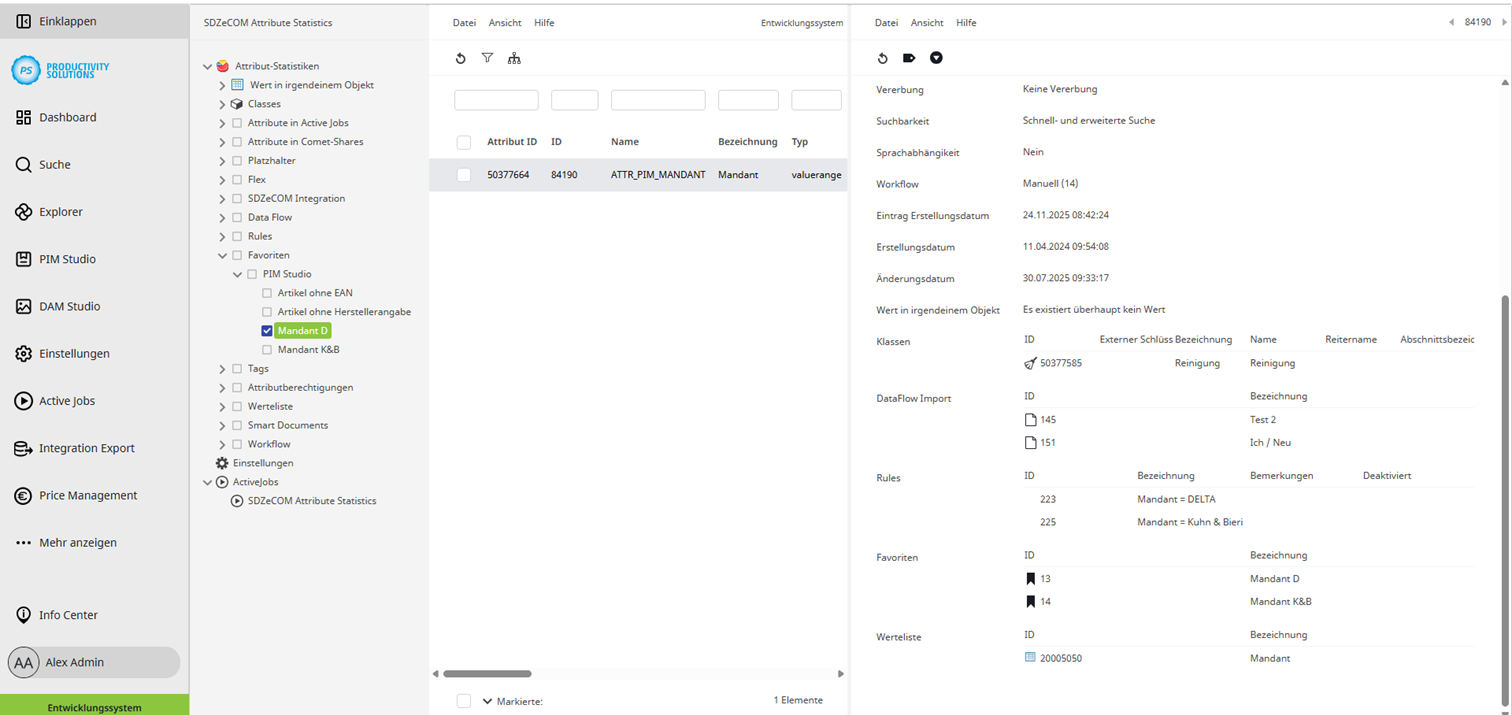
Task: Select the checkbox for attribute 50377664
Action: coord(463,174)
